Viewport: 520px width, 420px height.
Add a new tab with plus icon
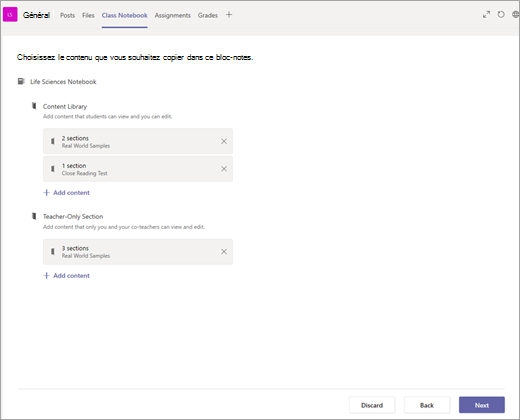[x=229, y=15]
